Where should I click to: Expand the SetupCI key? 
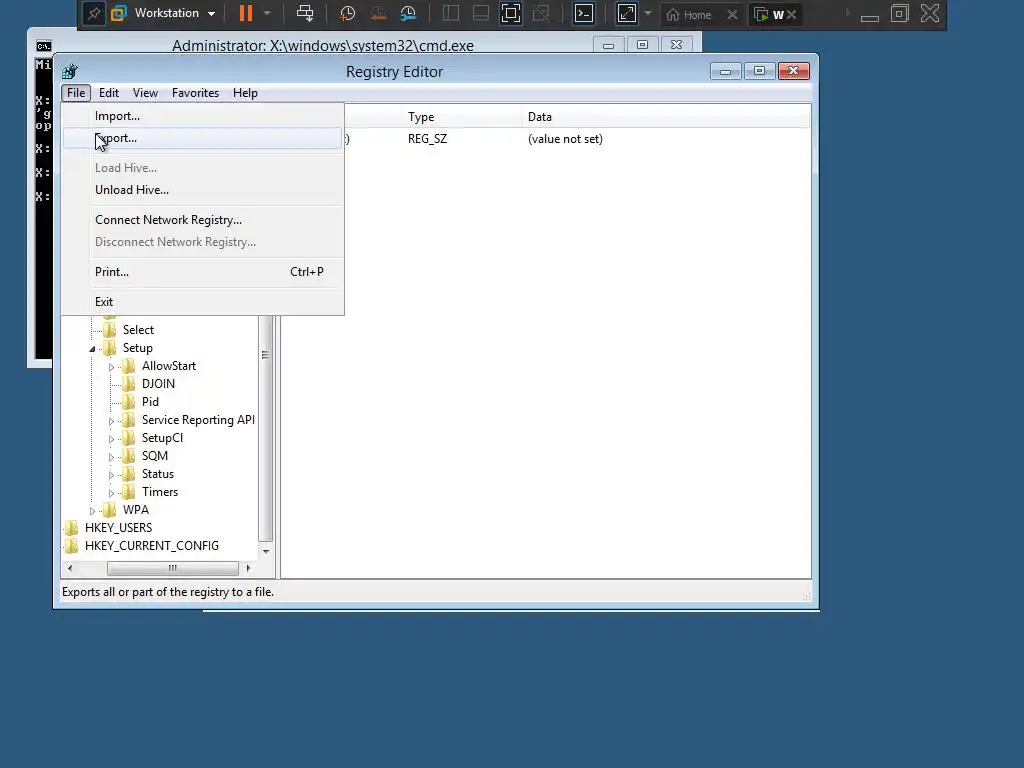tap(111, 439)
